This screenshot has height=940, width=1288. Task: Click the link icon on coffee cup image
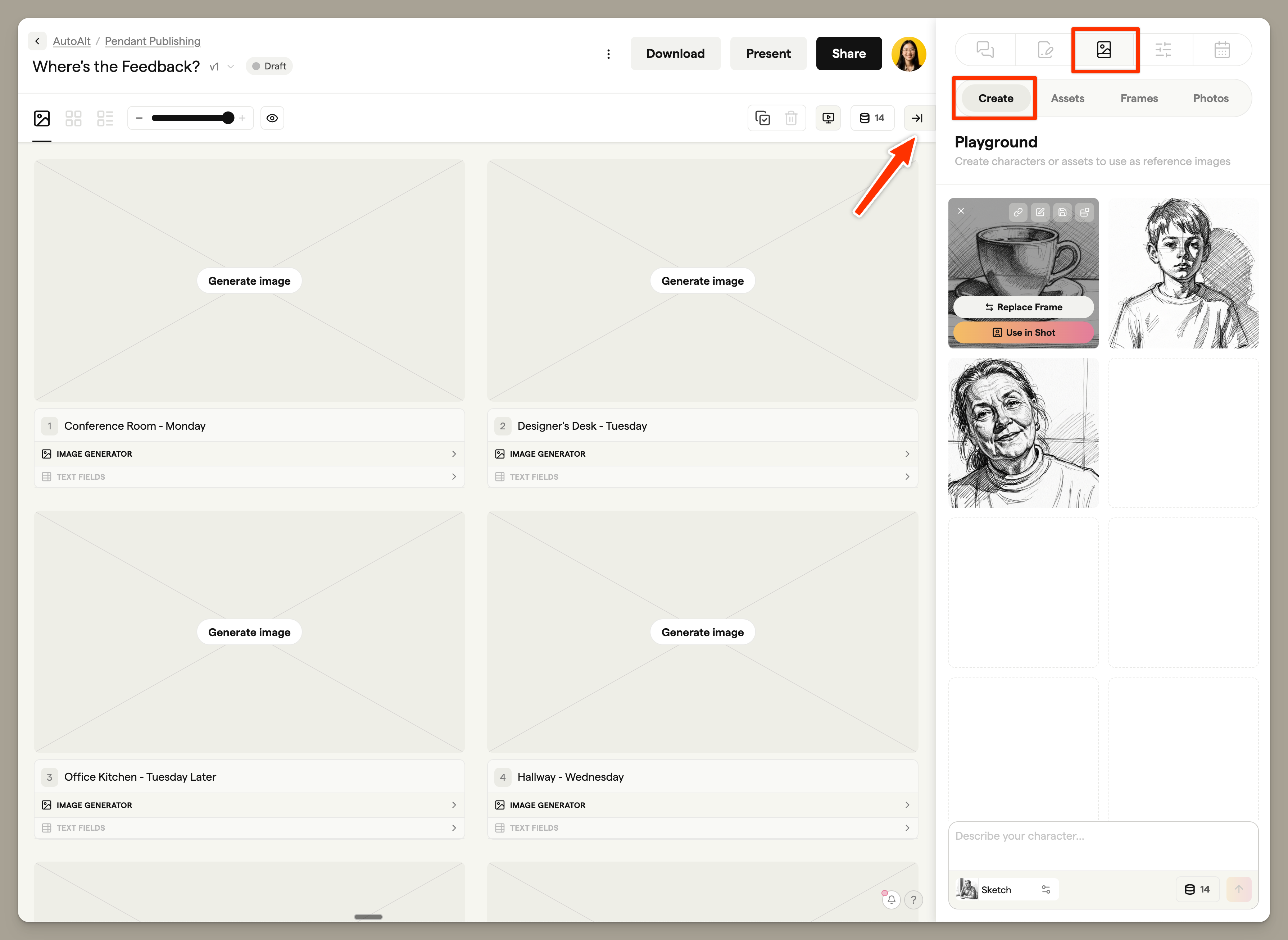pos(1018,212)
